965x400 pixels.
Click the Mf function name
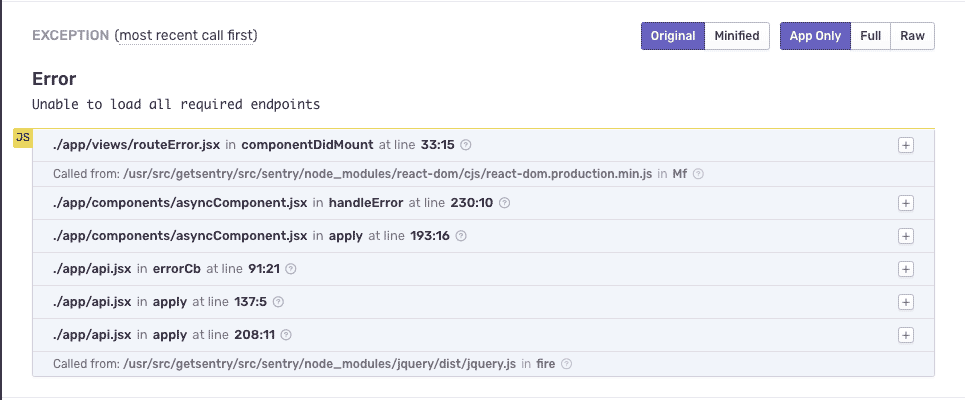pyautogui.click(x=679, y=174)
